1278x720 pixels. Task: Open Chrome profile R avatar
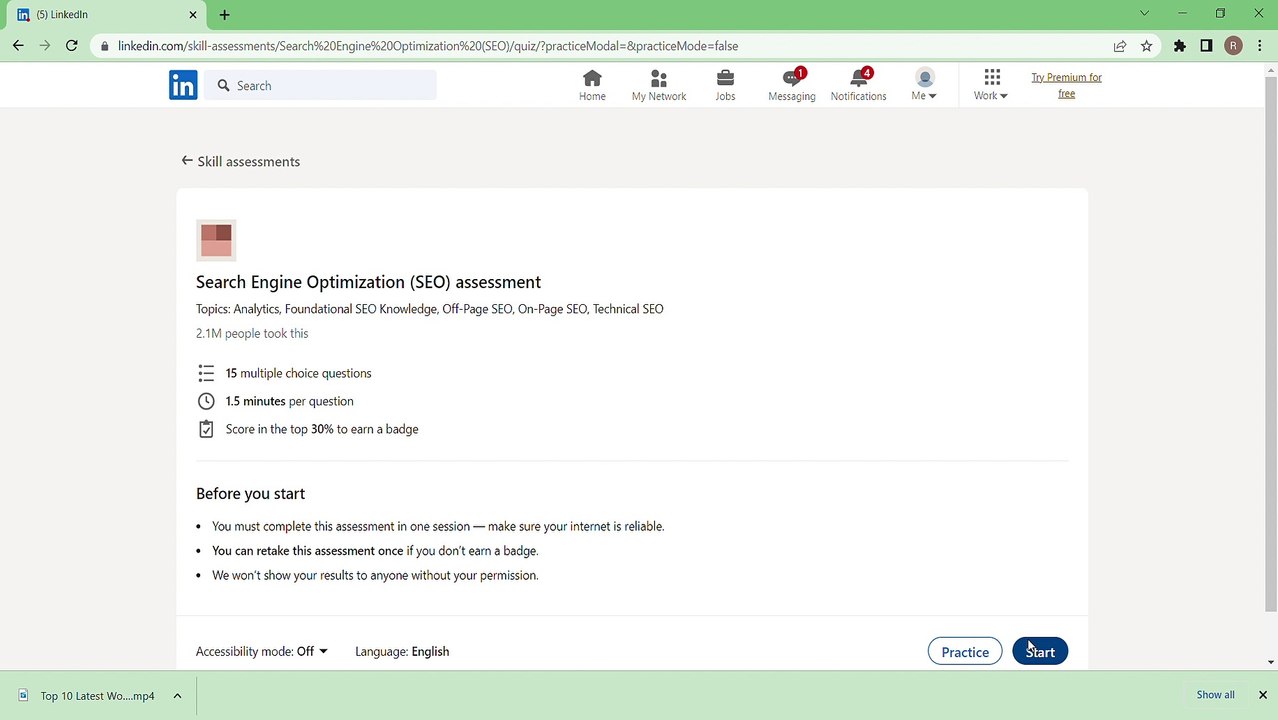click(1234, 46)
